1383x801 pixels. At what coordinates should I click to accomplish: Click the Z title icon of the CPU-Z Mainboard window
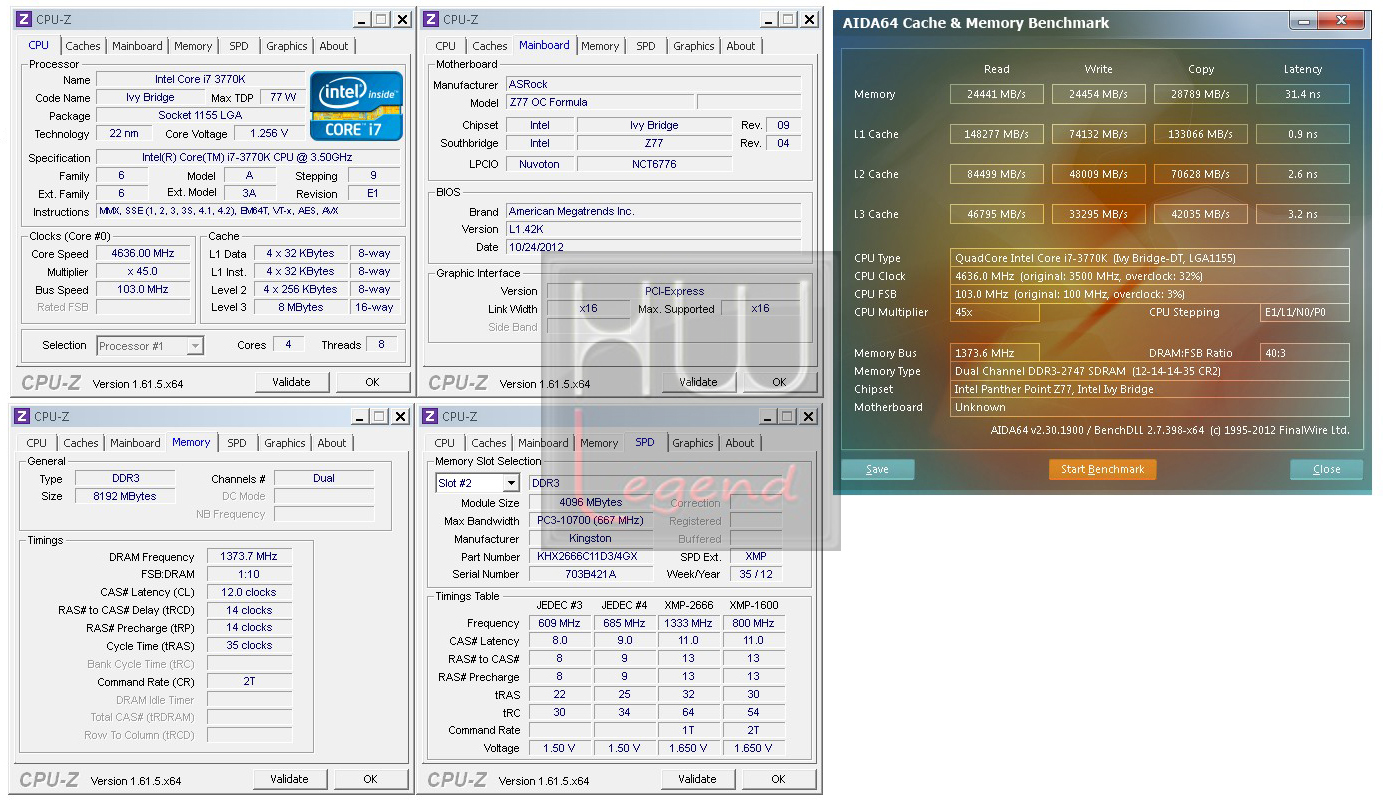tap(431, 19)
